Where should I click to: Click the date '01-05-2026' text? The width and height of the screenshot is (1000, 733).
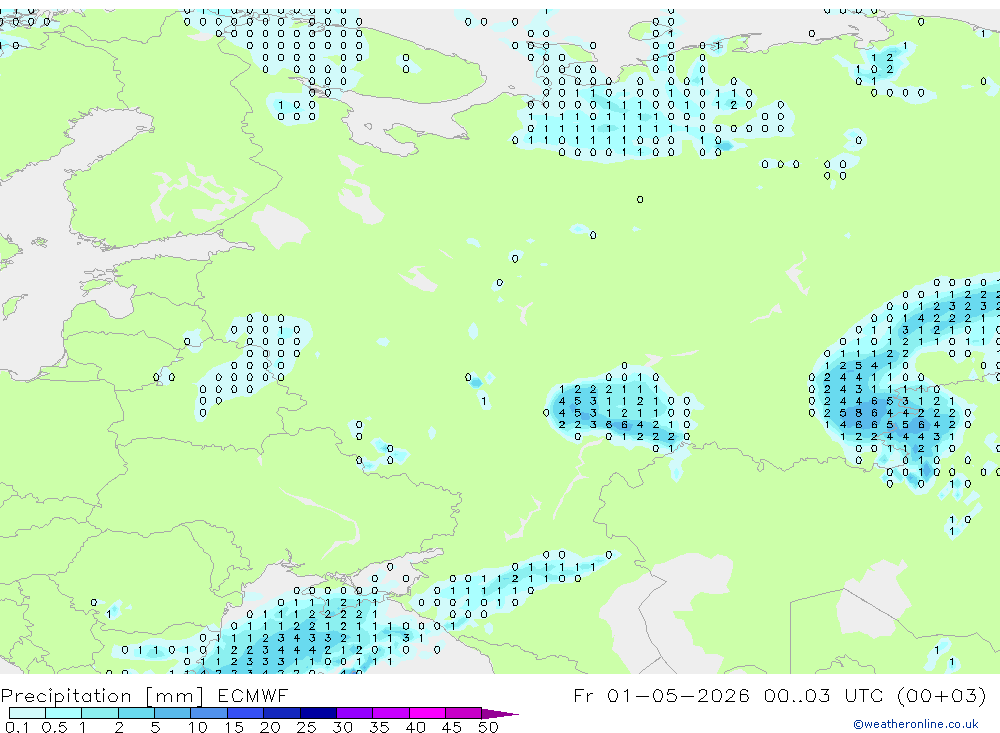point(678,695)
